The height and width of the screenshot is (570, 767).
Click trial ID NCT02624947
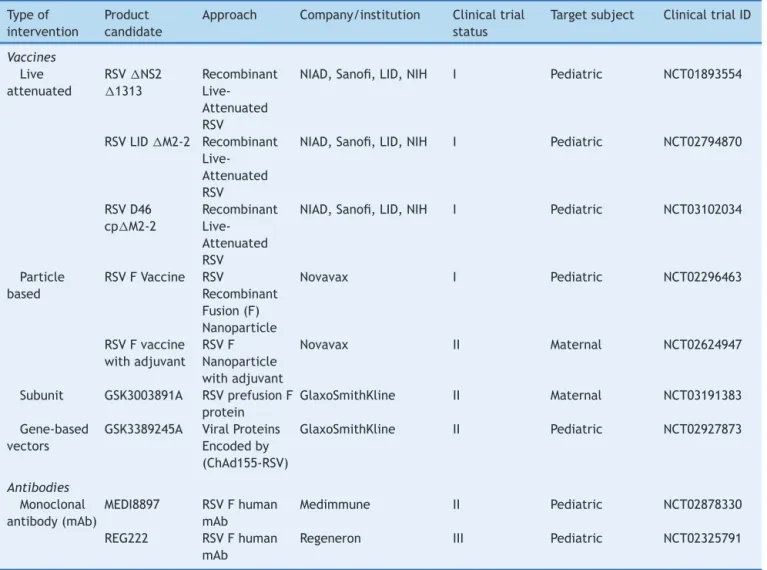click(702, 344)
